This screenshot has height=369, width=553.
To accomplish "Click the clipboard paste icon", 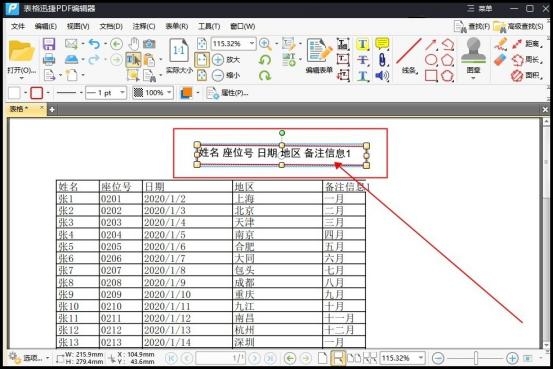I will tap(150, 60).
